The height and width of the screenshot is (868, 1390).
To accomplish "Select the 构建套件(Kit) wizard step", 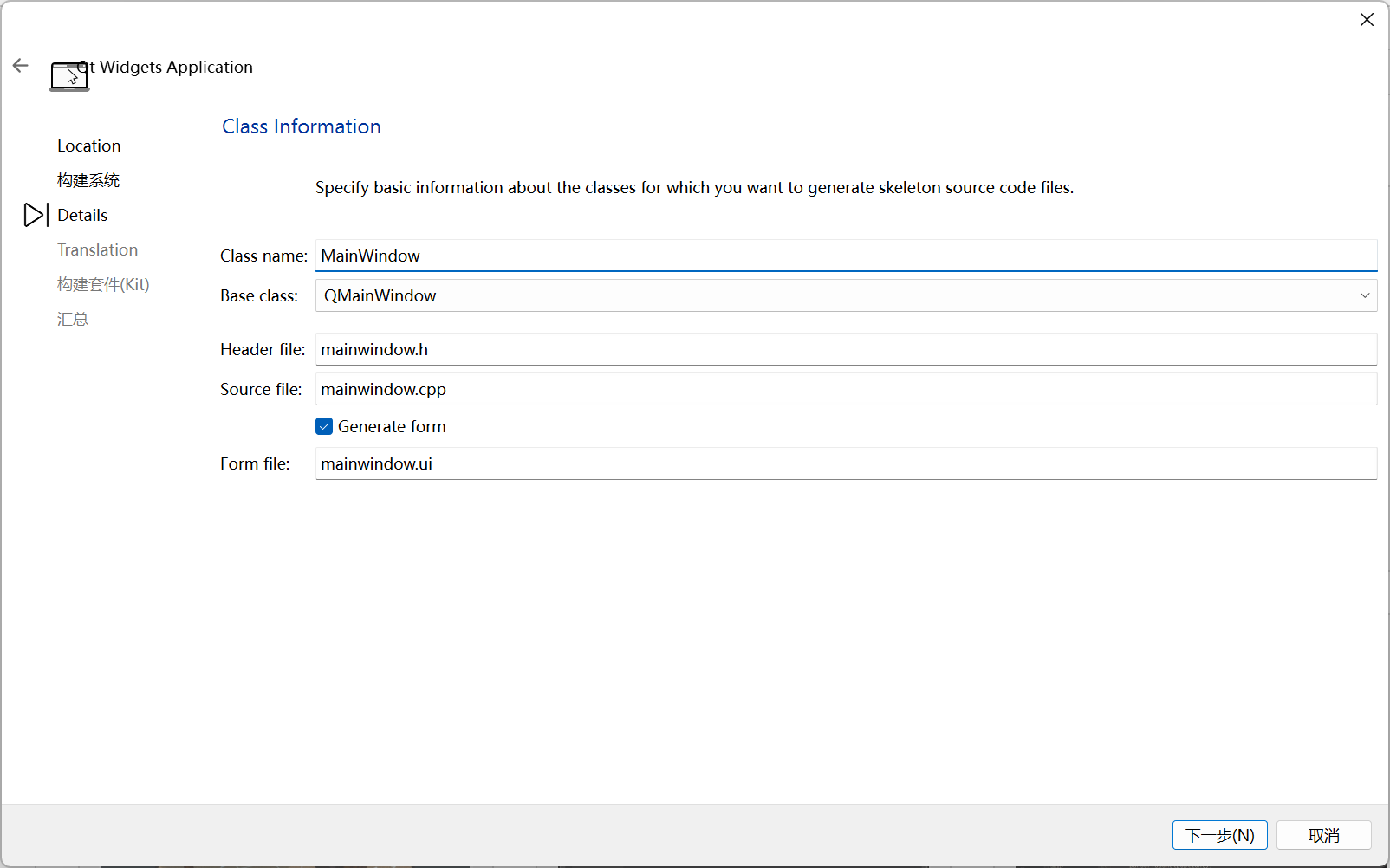I will coord(103,284).
